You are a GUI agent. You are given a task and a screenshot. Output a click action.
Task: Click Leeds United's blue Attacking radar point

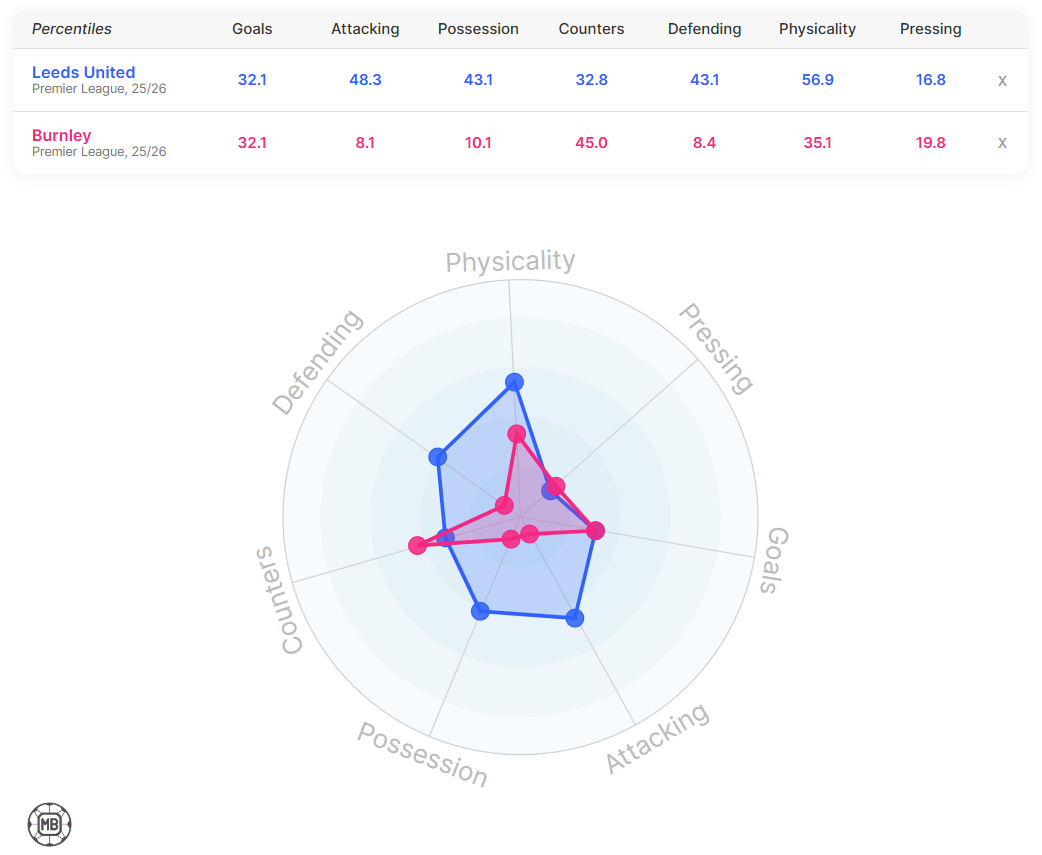(574, 618)
